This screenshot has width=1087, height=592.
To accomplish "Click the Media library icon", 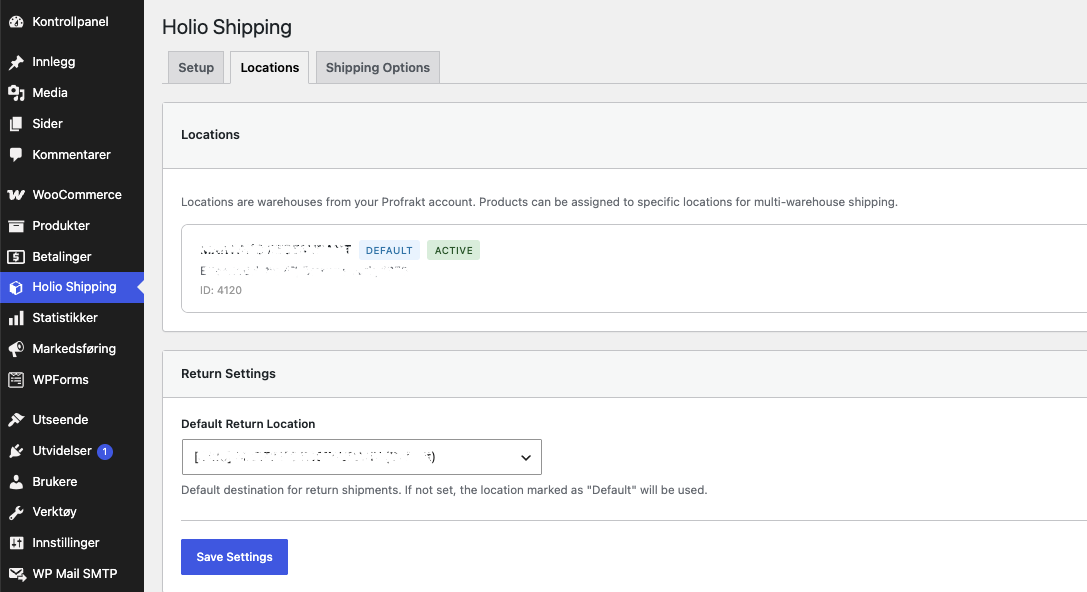I will coord(16,93).
